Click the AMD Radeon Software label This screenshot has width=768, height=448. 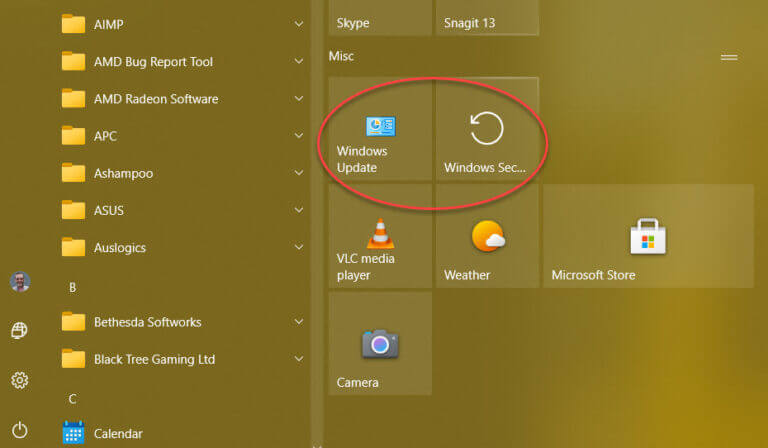tap(156, 99)
